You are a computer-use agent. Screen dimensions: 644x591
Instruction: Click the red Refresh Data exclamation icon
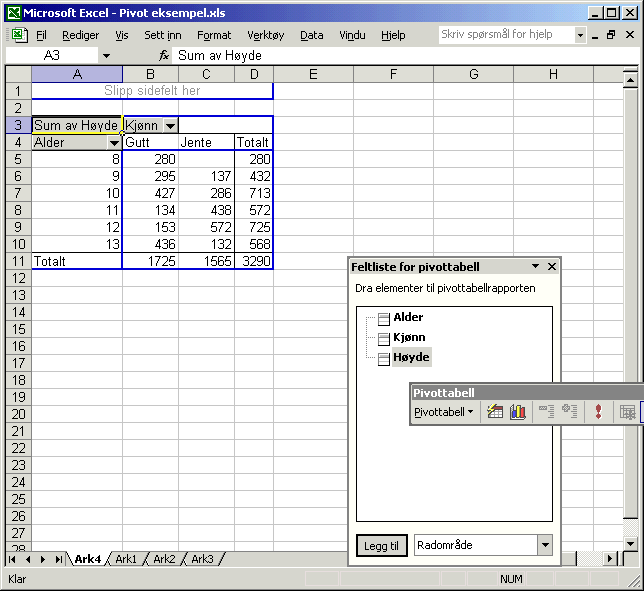tap(598, 412)
